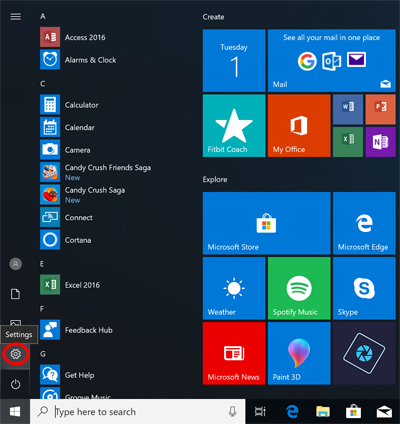Launch the Camera app
This screenshot has height=424, width=400.
pyautogui.click(x=65, y=150)
